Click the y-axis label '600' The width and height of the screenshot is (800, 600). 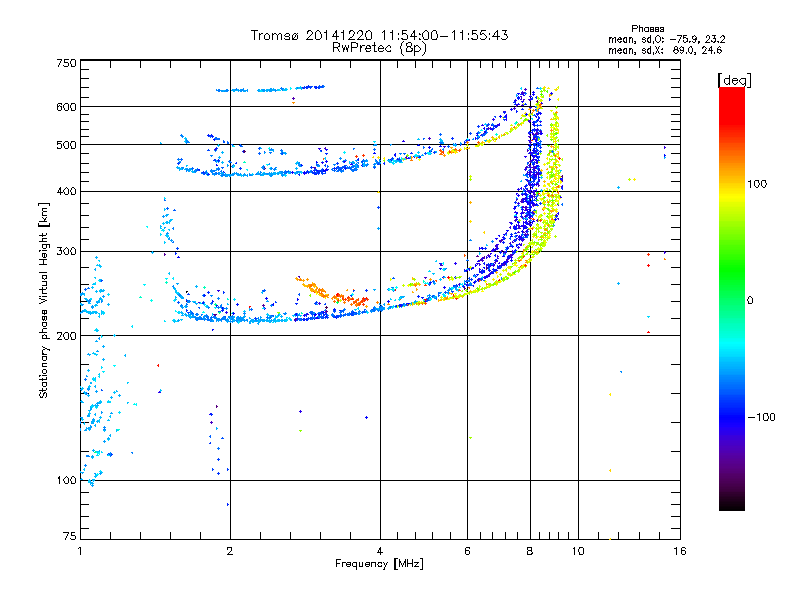[x=66, y=107]
